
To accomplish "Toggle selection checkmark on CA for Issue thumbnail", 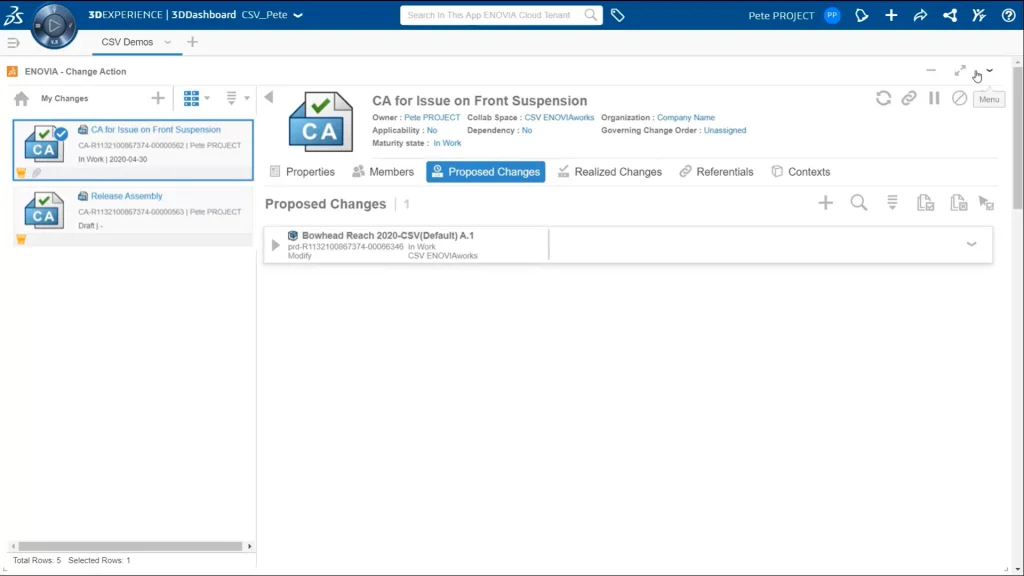I will pyautogui.click(x=61, y=134).
